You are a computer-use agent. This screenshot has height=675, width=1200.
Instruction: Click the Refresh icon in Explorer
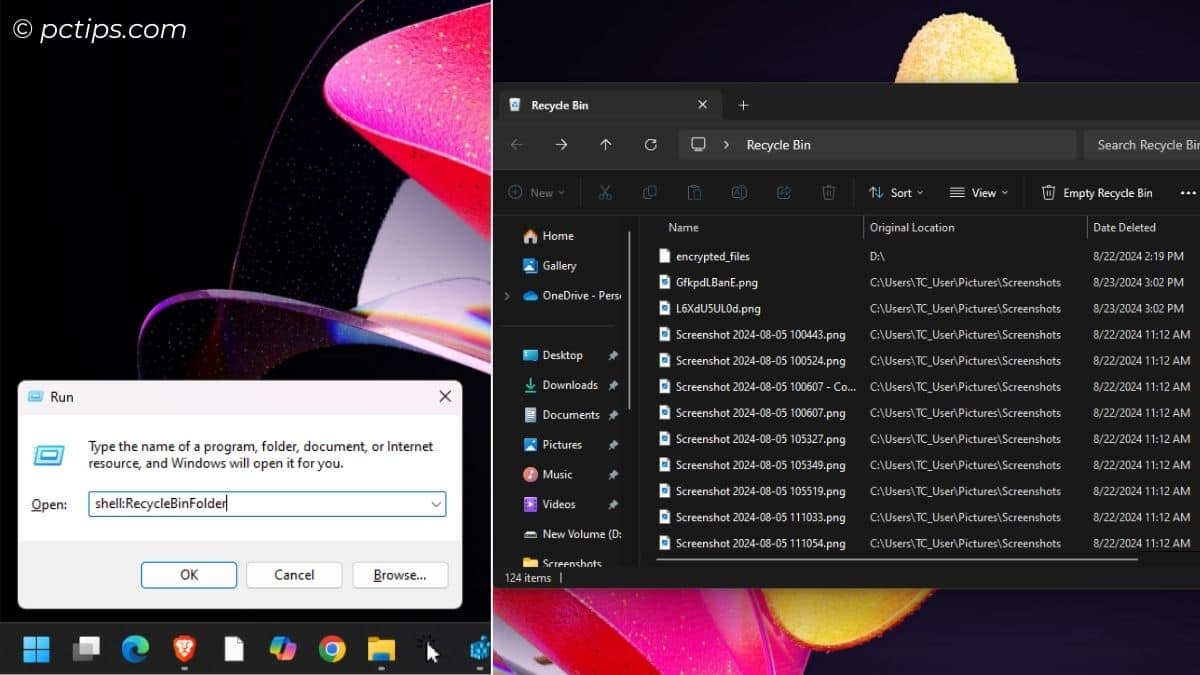click(650, 145)
